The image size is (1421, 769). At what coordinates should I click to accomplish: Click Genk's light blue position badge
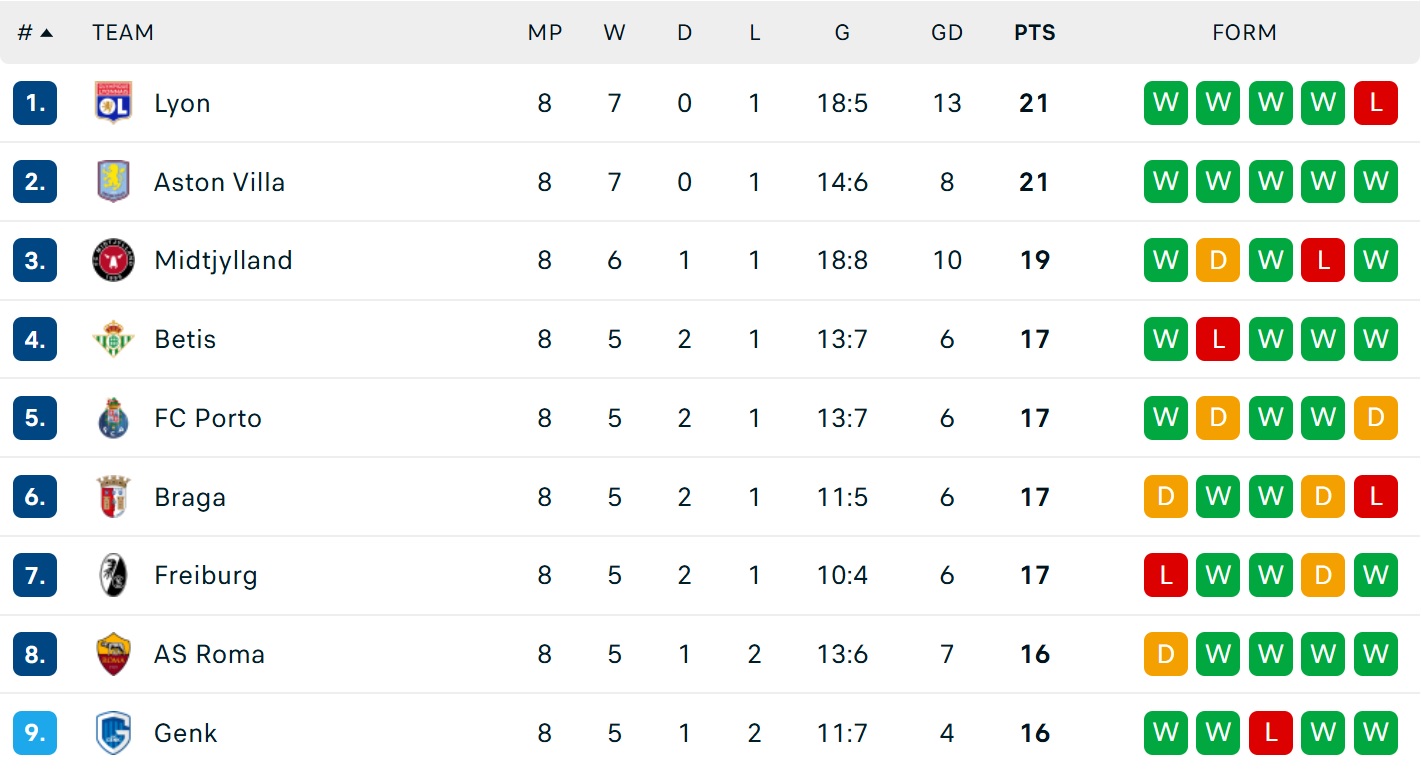click(x=35, y=733)
